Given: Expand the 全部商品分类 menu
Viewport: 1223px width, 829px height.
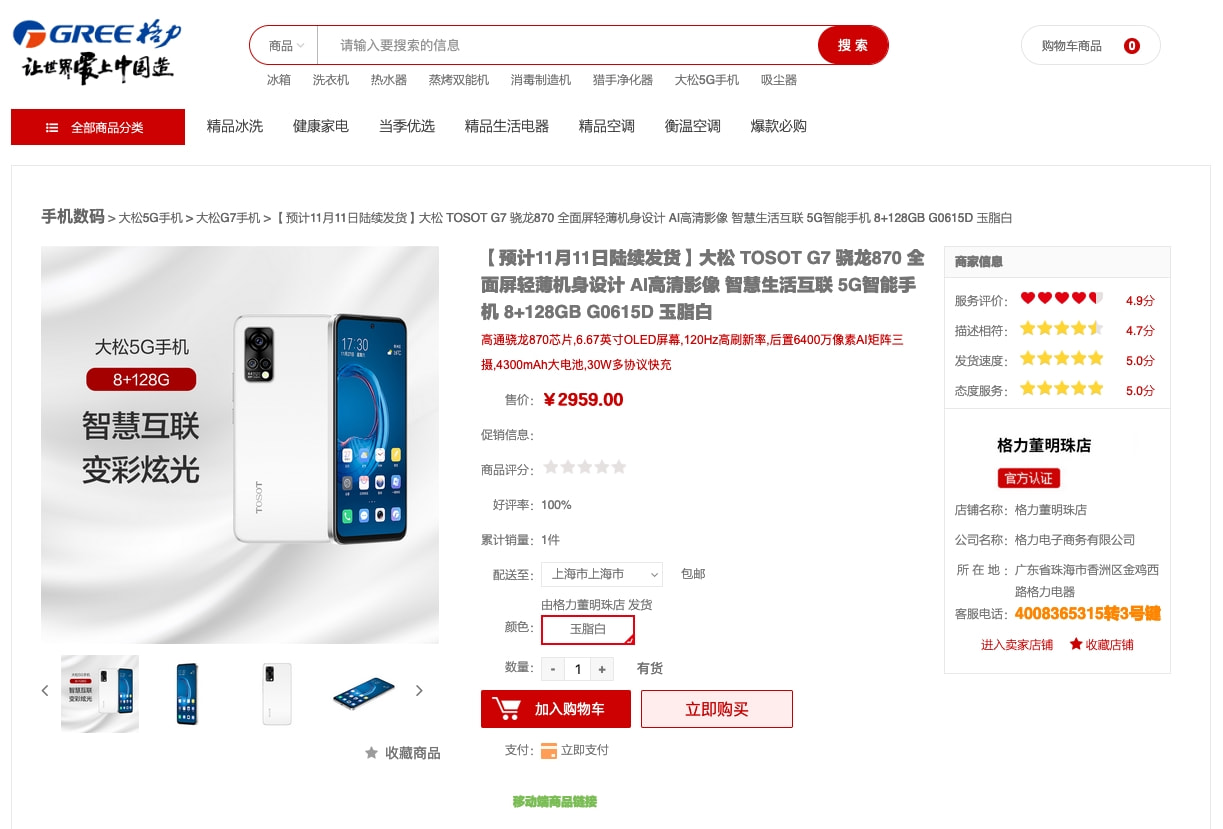Looking at the screenshot, I should pyautogui.click(x=98, y=127).
